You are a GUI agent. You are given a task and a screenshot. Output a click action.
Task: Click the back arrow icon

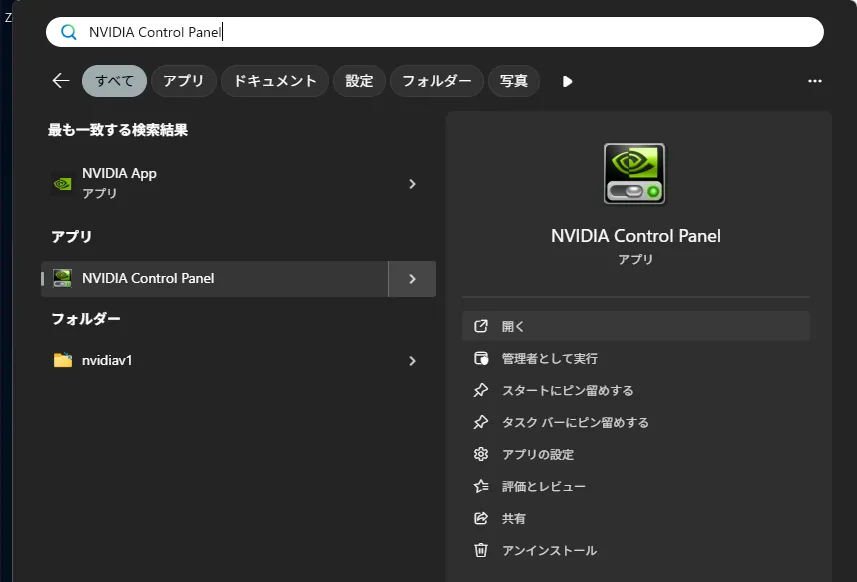tap(61, 81)
